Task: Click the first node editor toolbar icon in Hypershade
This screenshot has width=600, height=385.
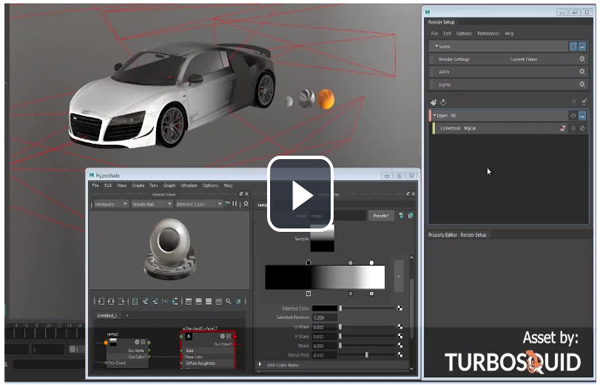Action: click(x=101, y=302)
